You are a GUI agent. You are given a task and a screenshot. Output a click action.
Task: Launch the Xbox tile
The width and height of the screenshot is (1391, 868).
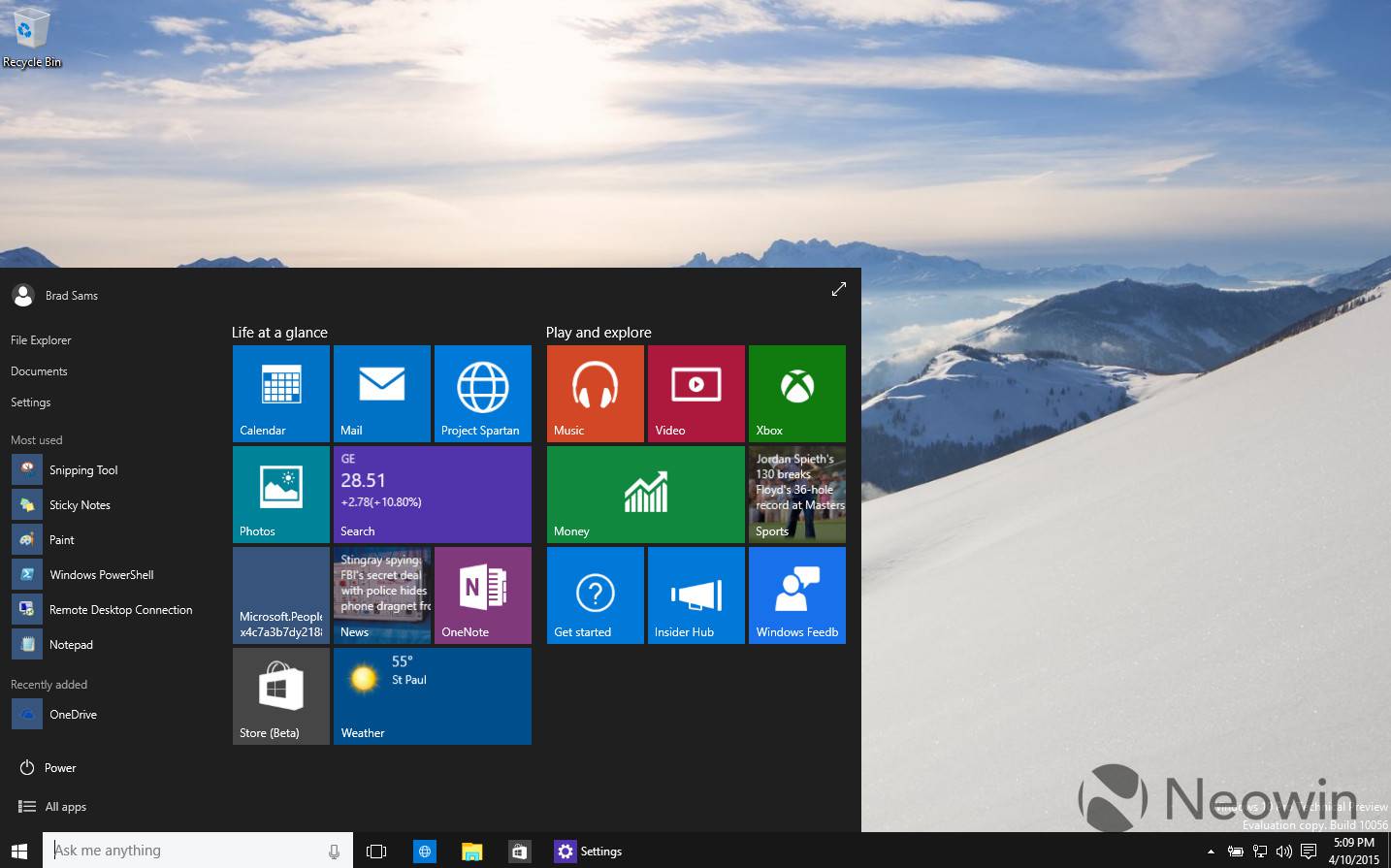[797, 394]
